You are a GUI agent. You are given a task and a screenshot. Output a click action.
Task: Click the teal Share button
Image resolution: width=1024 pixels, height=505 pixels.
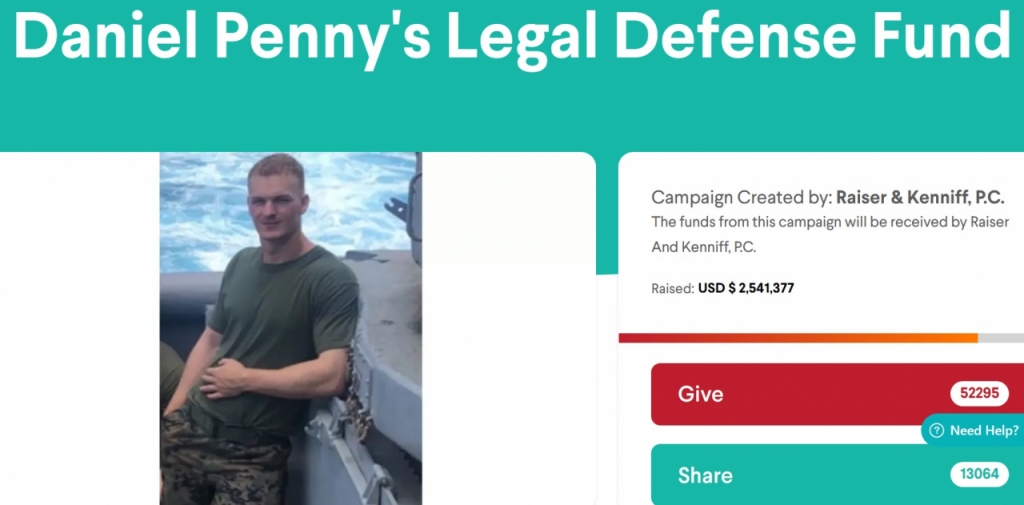pyautogui.click(x=837, y=474)
